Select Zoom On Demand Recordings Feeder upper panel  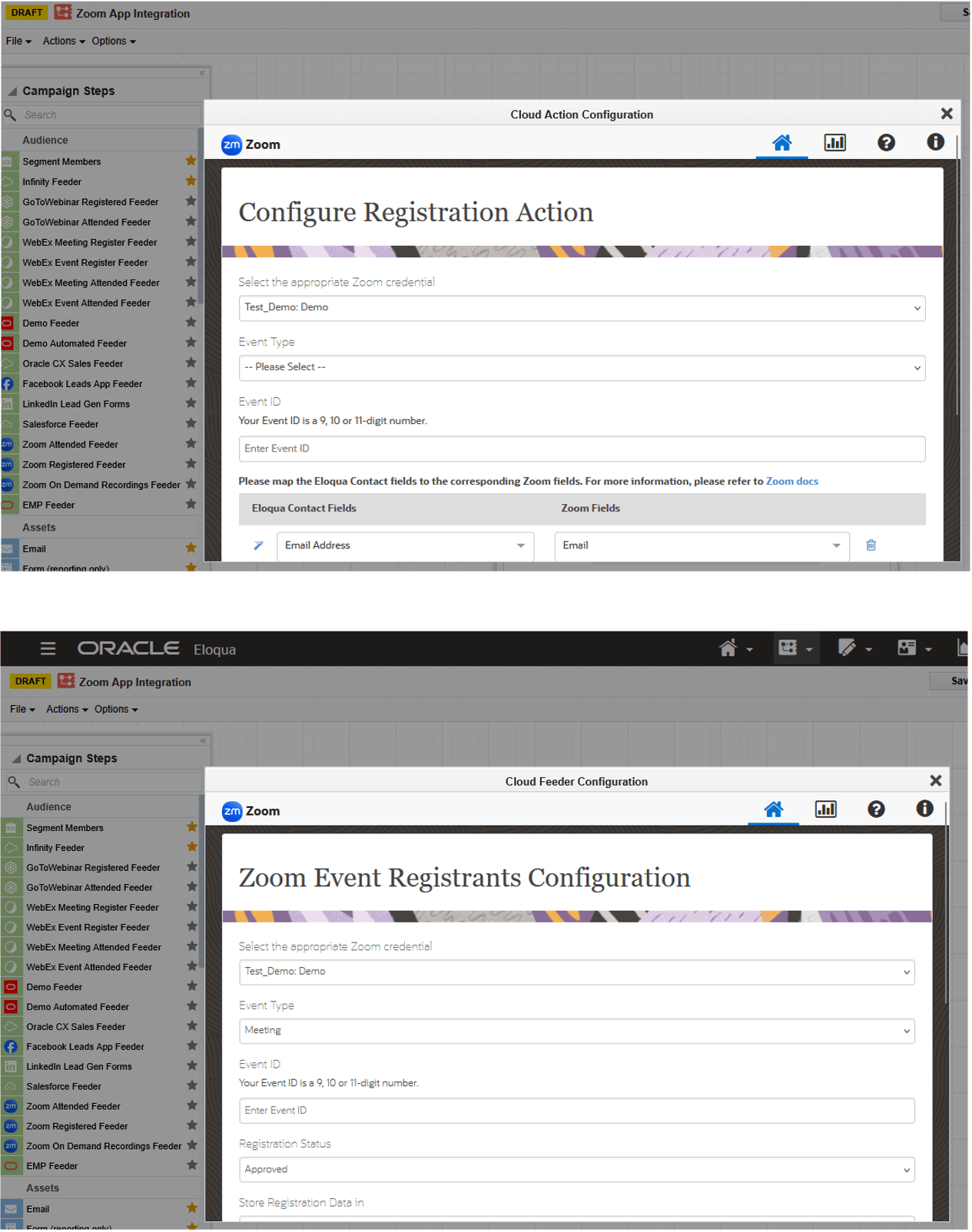tap(101, 485)
